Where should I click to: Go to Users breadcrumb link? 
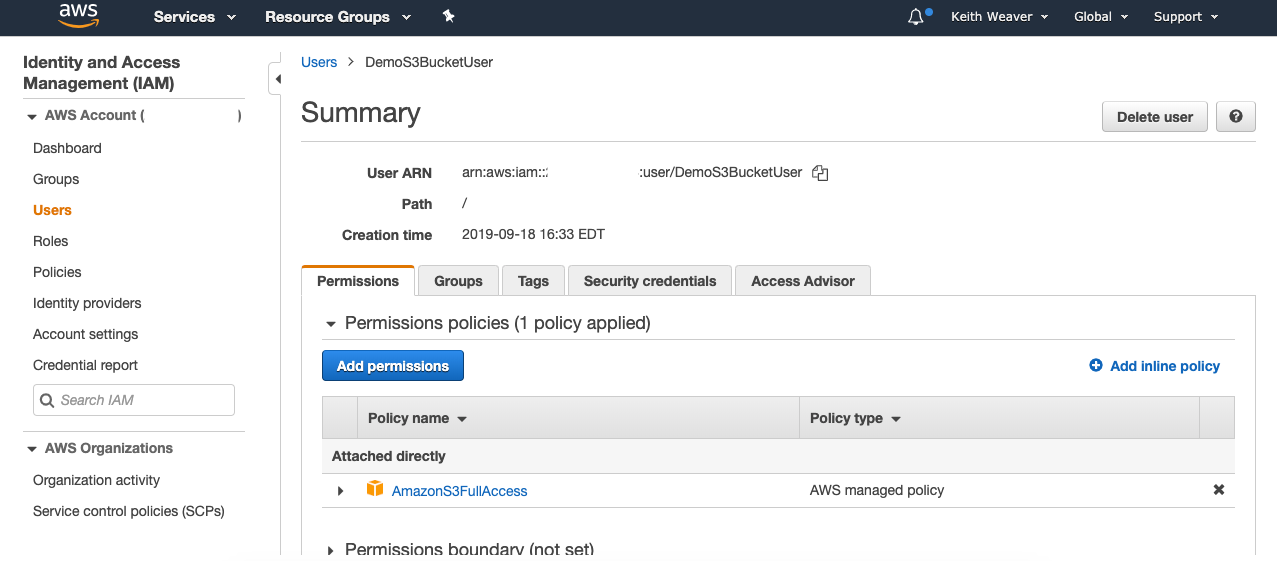pos(319,62)
